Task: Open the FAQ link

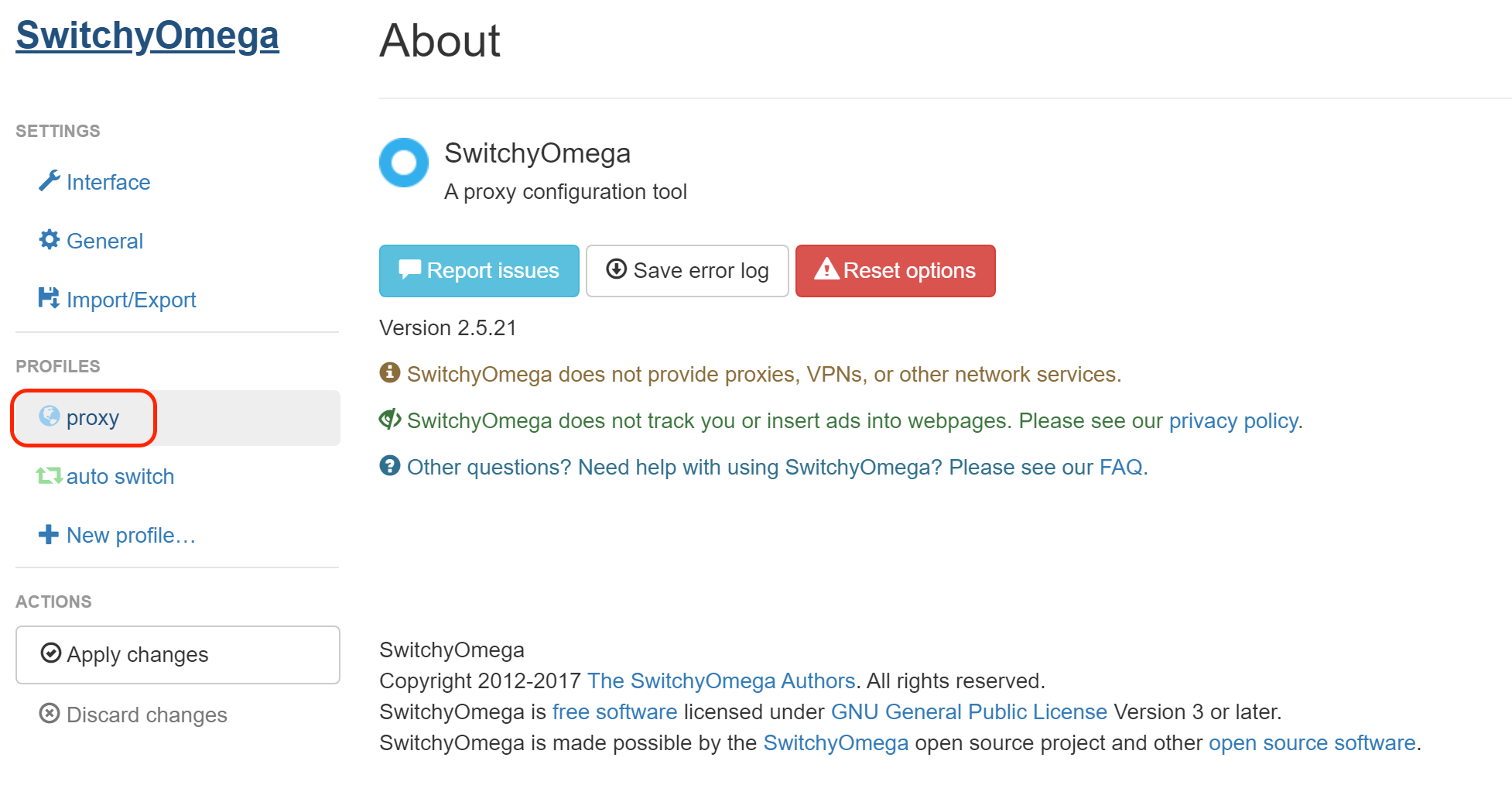Action: (x=1120, y=467)
